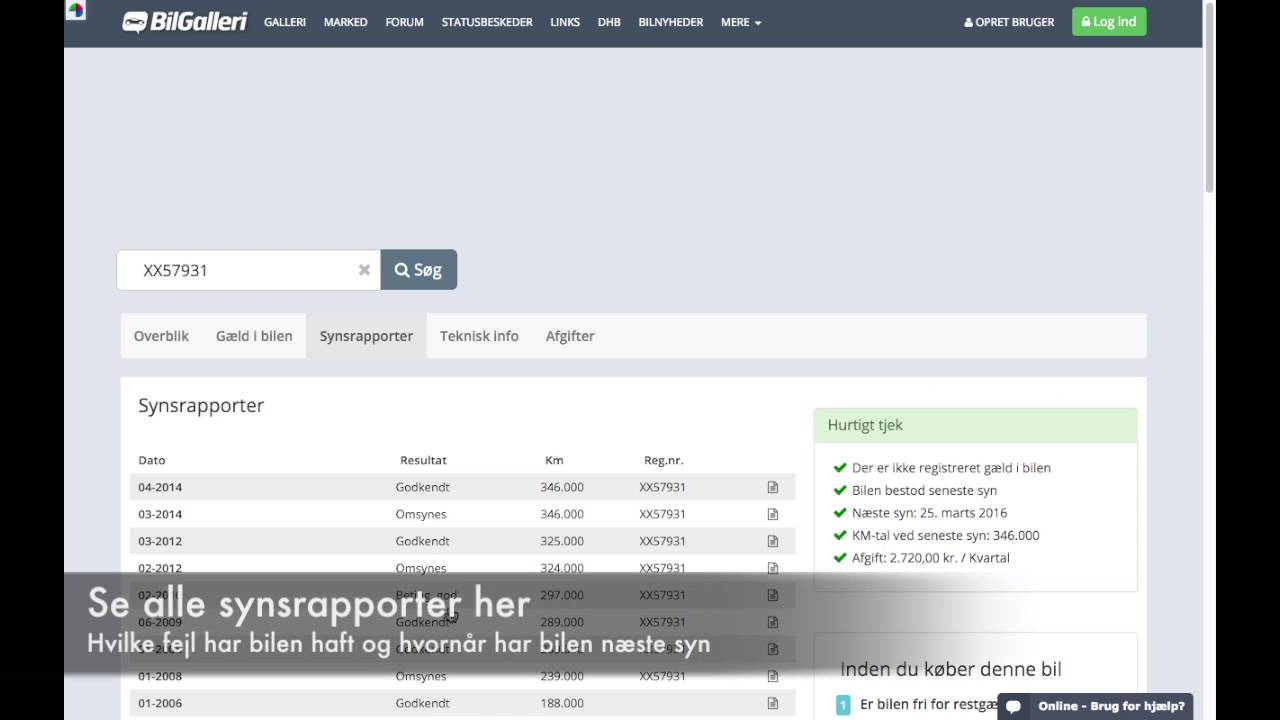Expand the MERE dropdown menu
This screenshot has height=720, width=1280.
741,22
